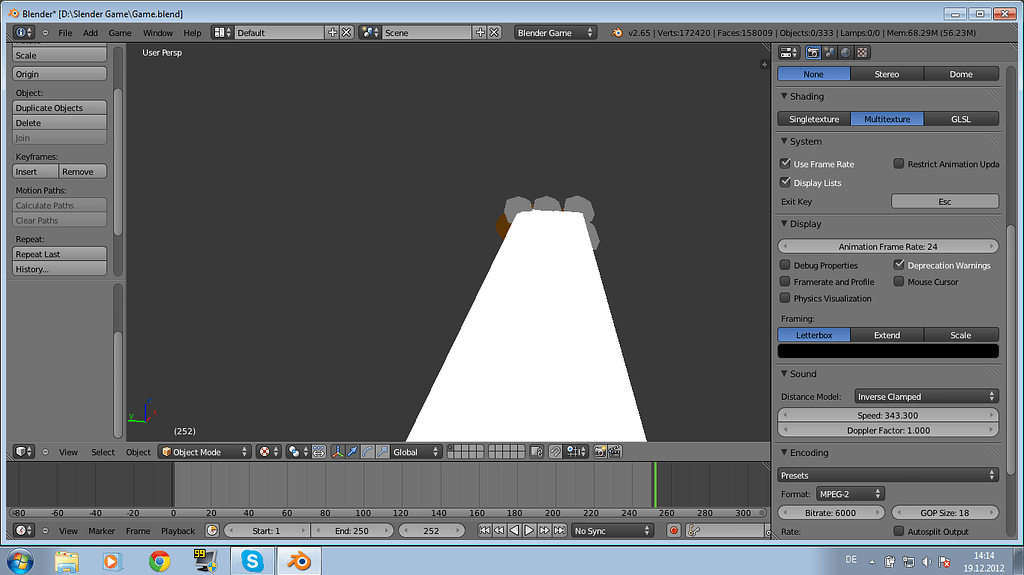The height and width of the screenshot is (575, 1024).
Task: Toggle Deprecation Warnings checkbox
Action: click(x=899, y=265)
